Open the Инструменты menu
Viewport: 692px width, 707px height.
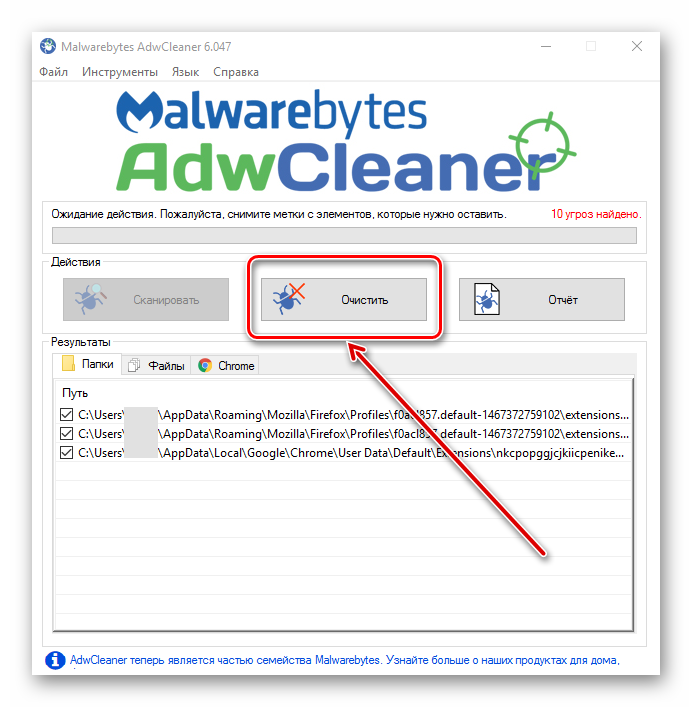pyautogui.click(x=120, y=72)
